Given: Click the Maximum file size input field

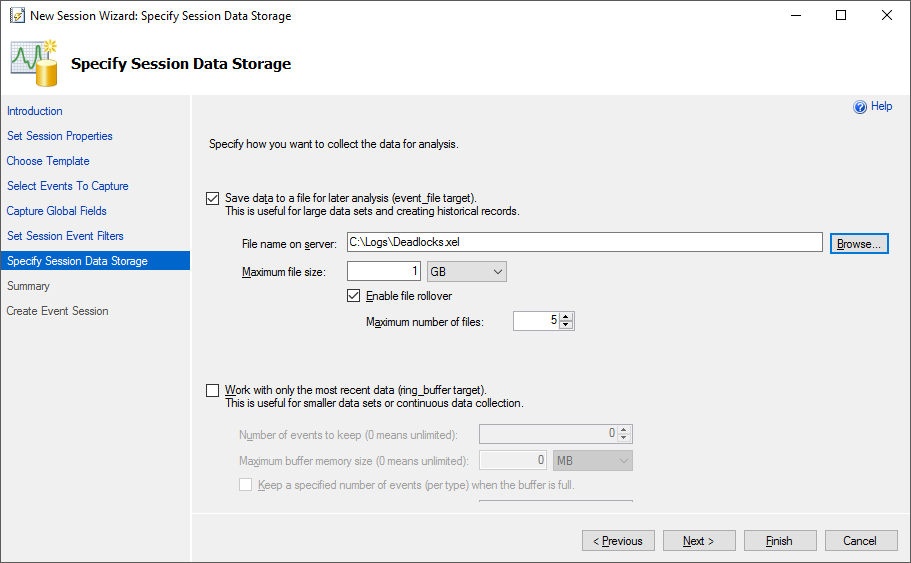Looking at the screenshot, I should click(x=384, y=271).
